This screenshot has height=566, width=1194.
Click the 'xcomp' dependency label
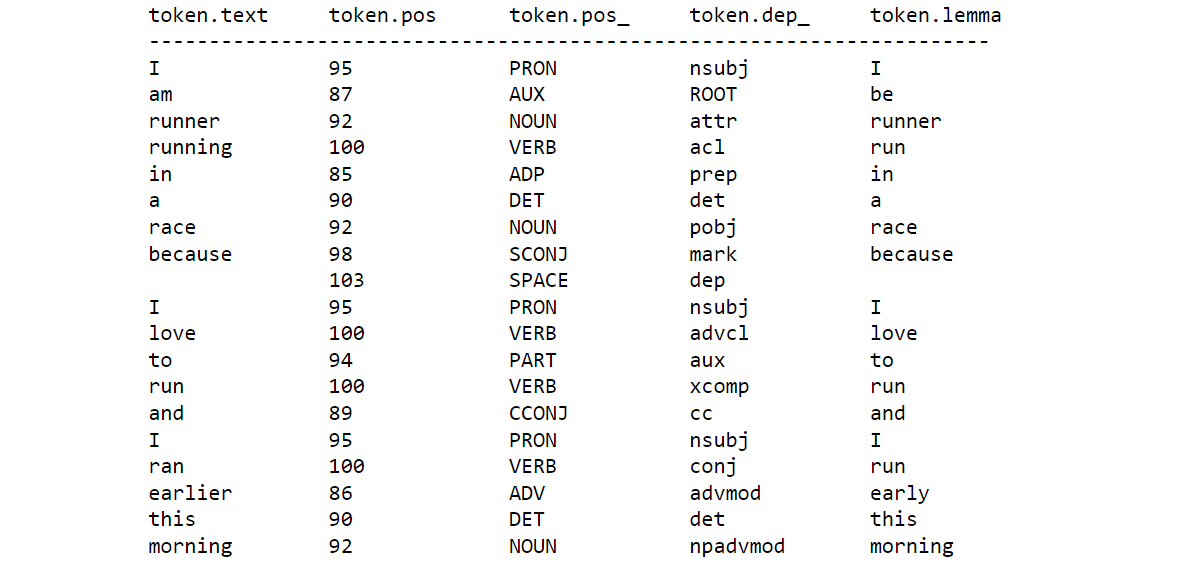click(720, 387)
